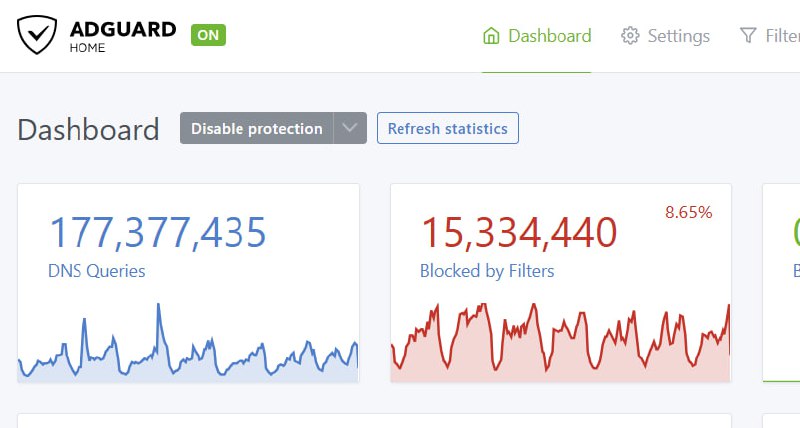Click the 8.65% blocked percentage

click(688, 212)
